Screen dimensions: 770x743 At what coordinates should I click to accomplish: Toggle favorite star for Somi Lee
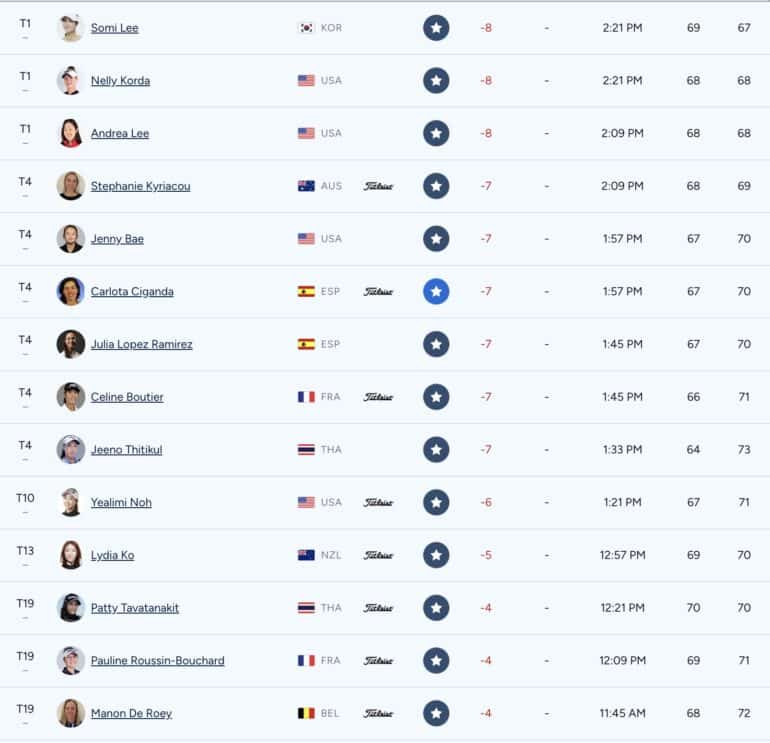click(436, 28)
